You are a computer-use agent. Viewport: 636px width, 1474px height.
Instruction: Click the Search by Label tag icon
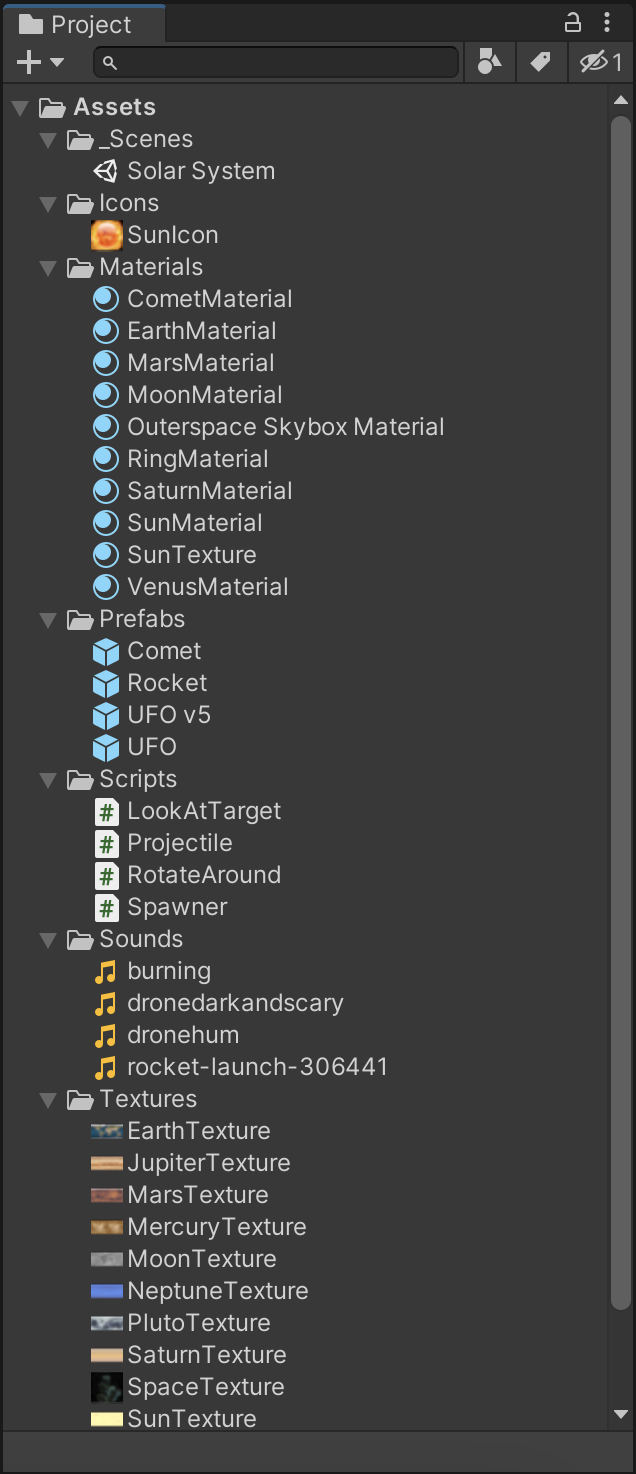[x=540, y=62]
